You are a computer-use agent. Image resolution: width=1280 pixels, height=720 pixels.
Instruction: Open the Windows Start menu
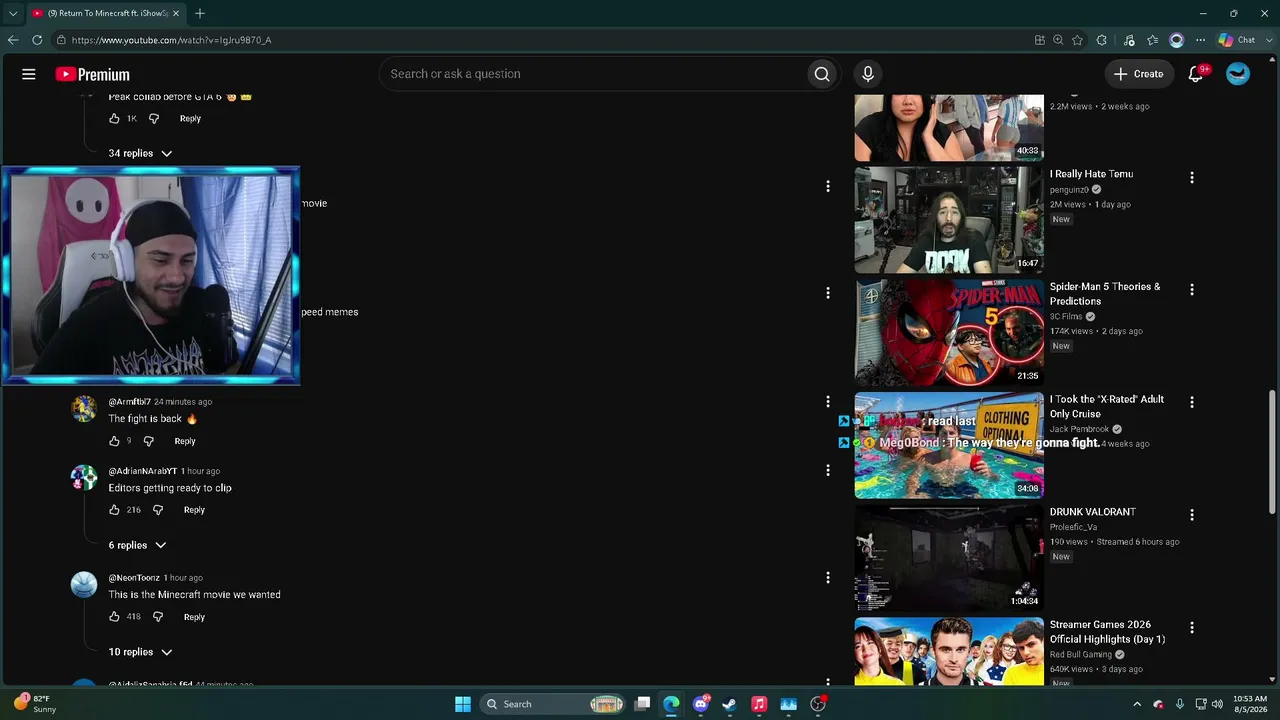point(463,704)
